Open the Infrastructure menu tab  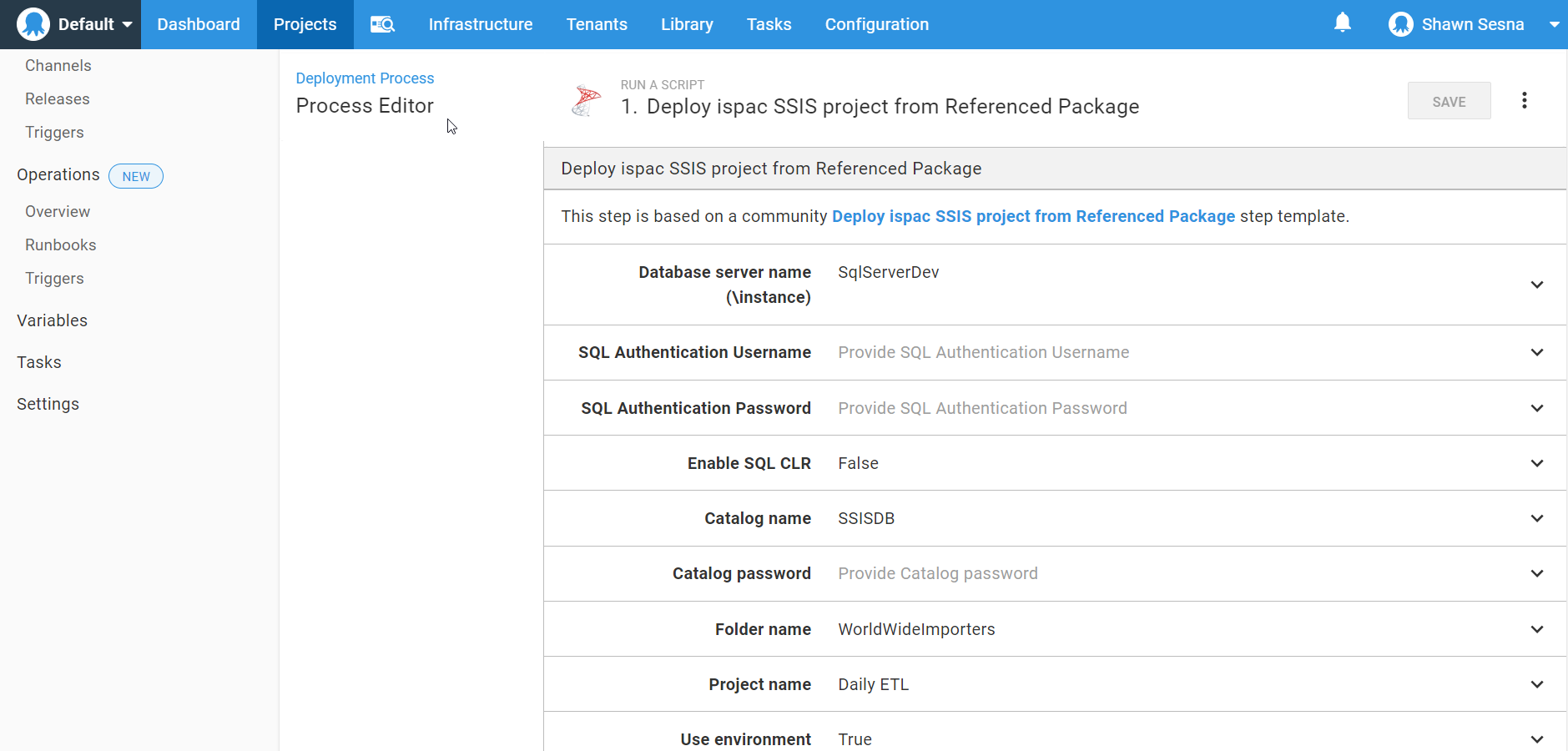tap(480, 24)
